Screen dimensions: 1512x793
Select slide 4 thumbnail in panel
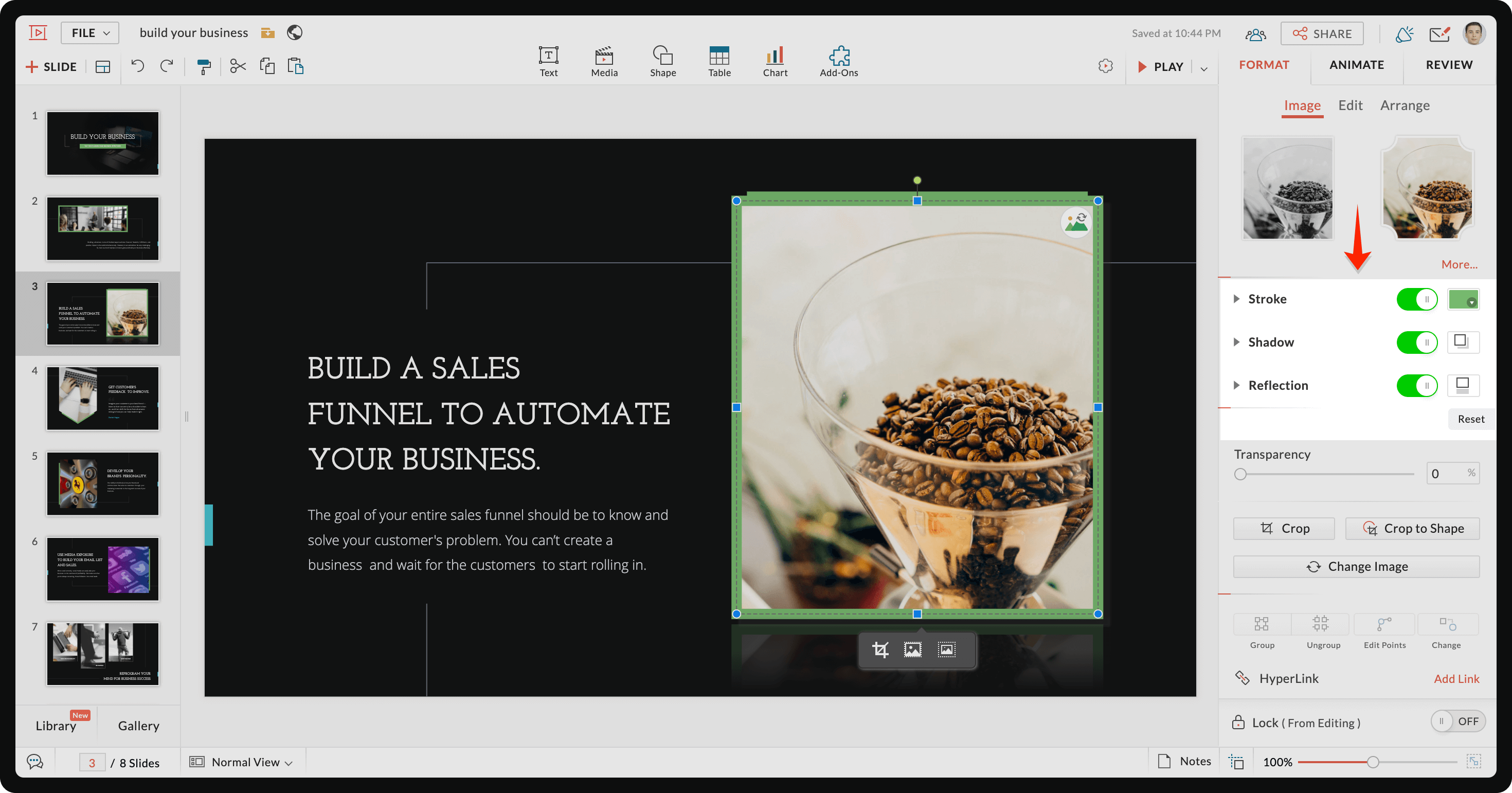103,400
